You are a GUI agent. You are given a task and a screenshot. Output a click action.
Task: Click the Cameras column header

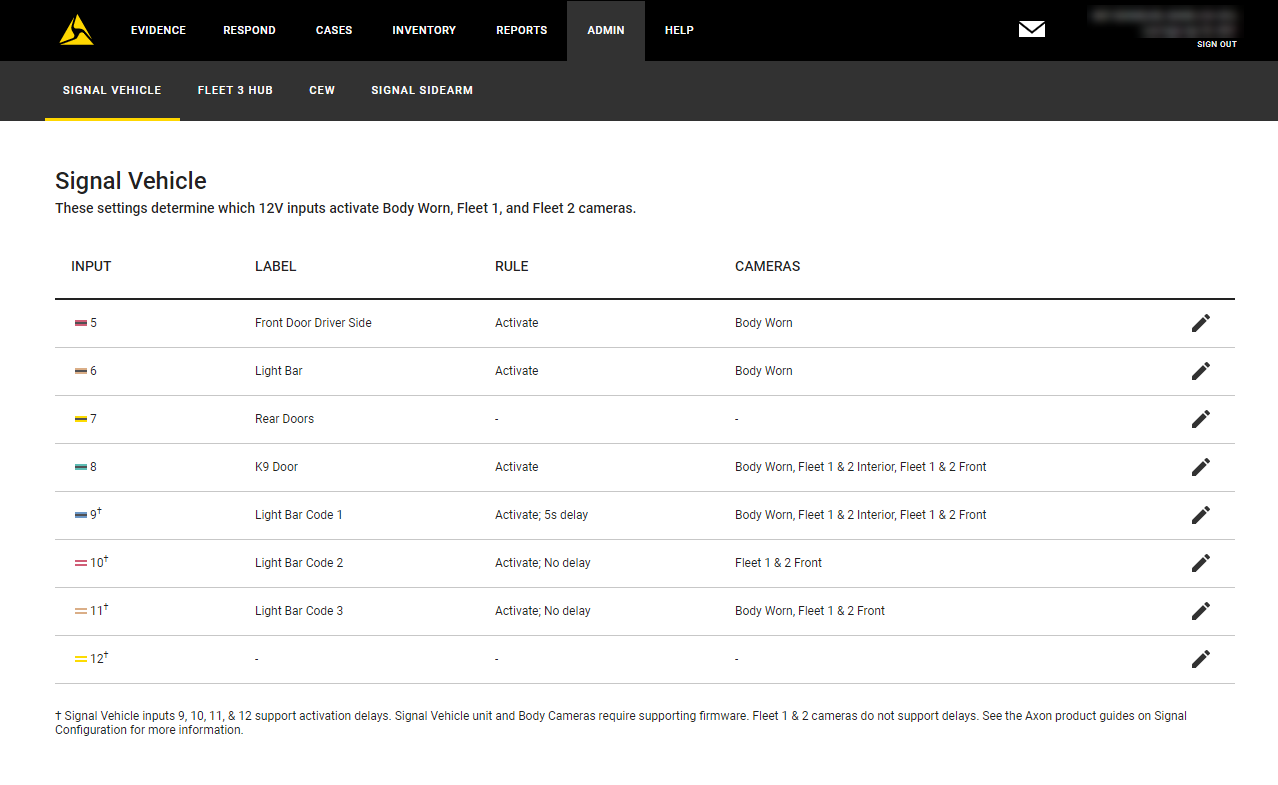point(768,267)
